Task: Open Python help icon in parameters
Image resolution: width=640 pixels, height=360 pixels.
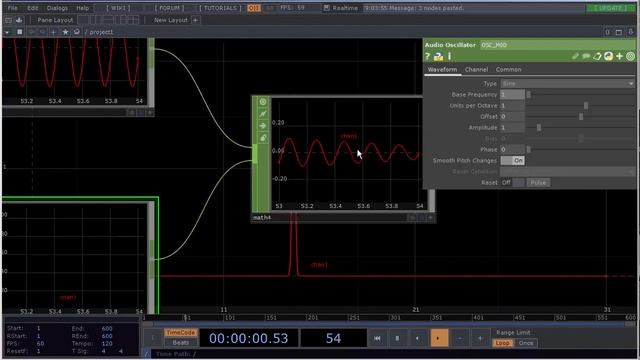Action: pyautogui.click(x=438, y=56)
